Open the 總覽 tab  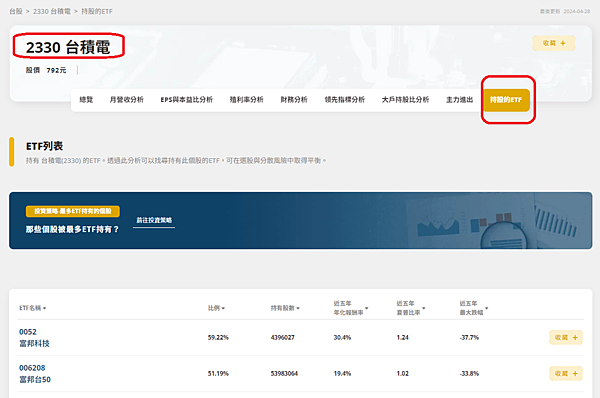pos(86,100)
